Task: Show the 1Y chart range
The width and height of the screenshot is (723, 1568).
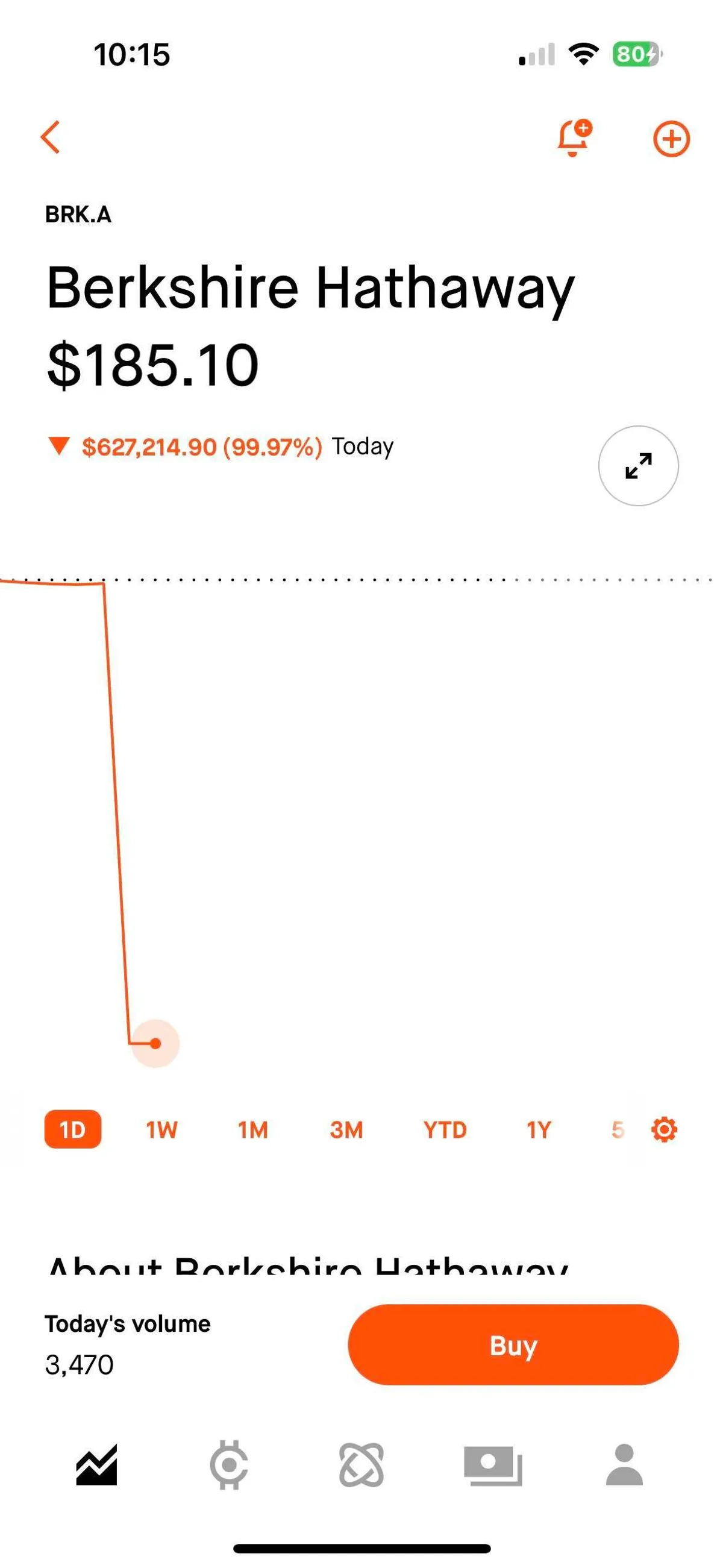Action: [x=539, y=1130]
